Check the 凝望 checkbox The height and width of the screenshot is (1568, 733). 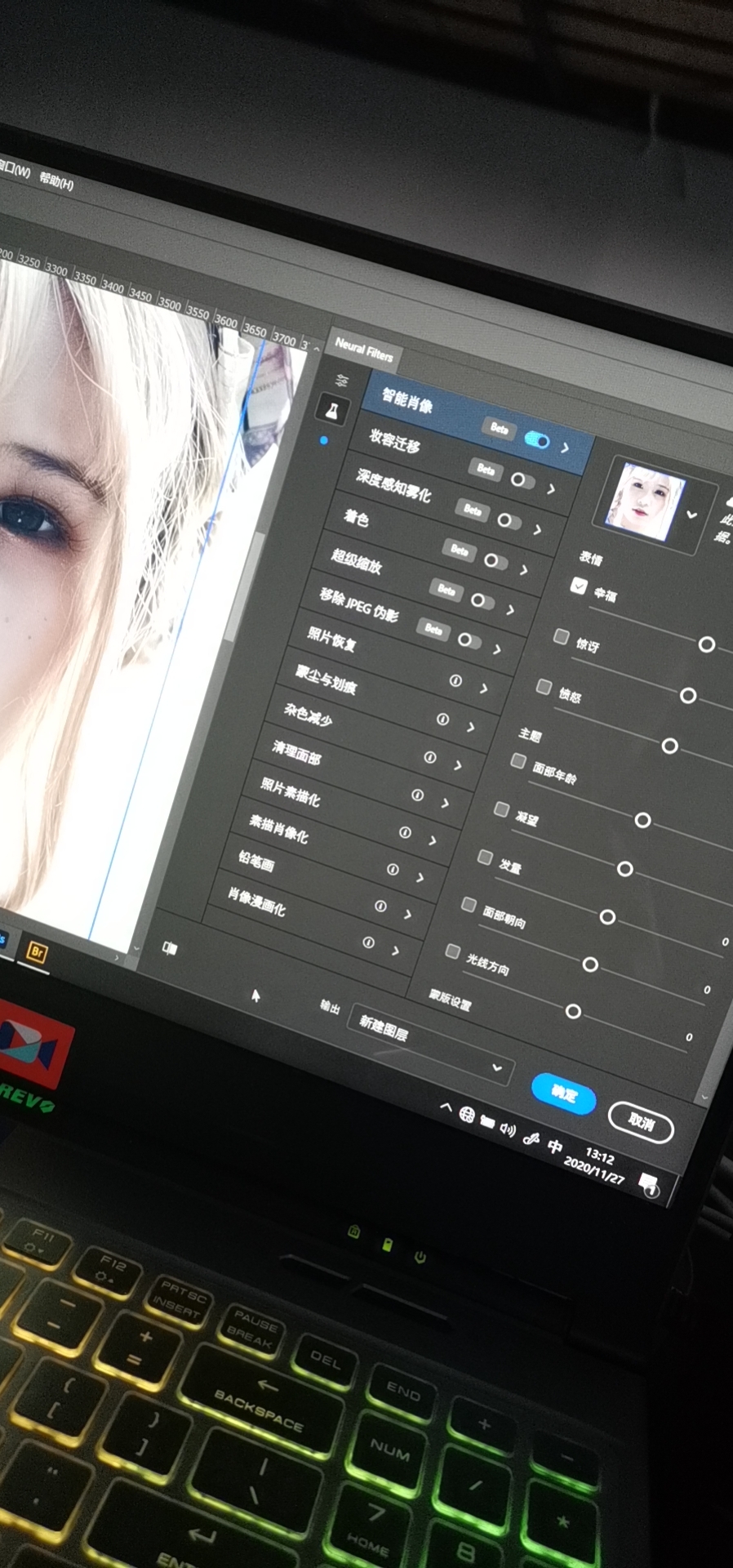pos(501,808)
